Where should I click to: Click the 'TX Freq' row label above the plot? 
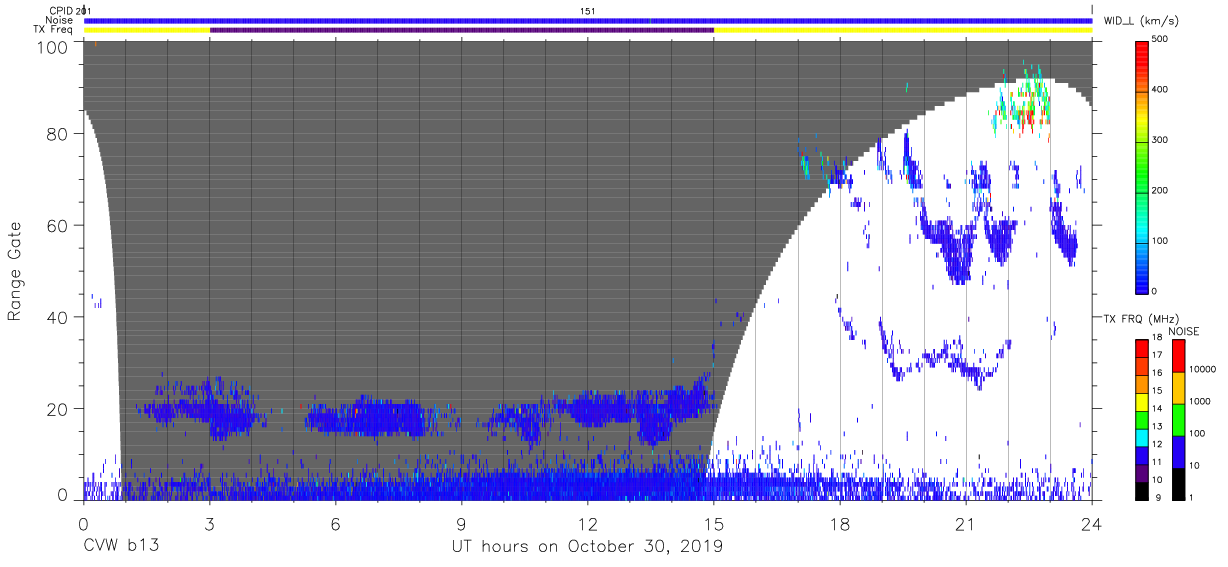click(53, 30)
